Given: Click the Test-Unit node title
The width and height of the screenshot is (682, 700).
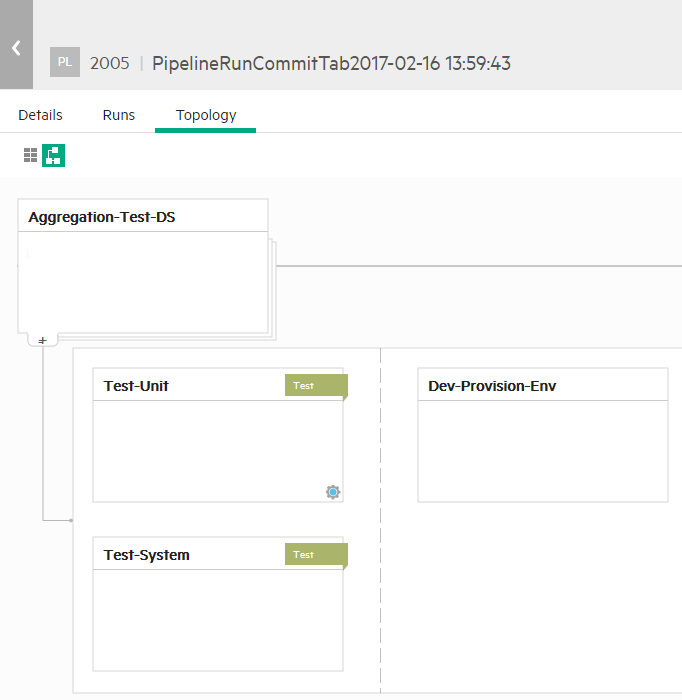Looking at the screenshot, I should pos(136,386).
